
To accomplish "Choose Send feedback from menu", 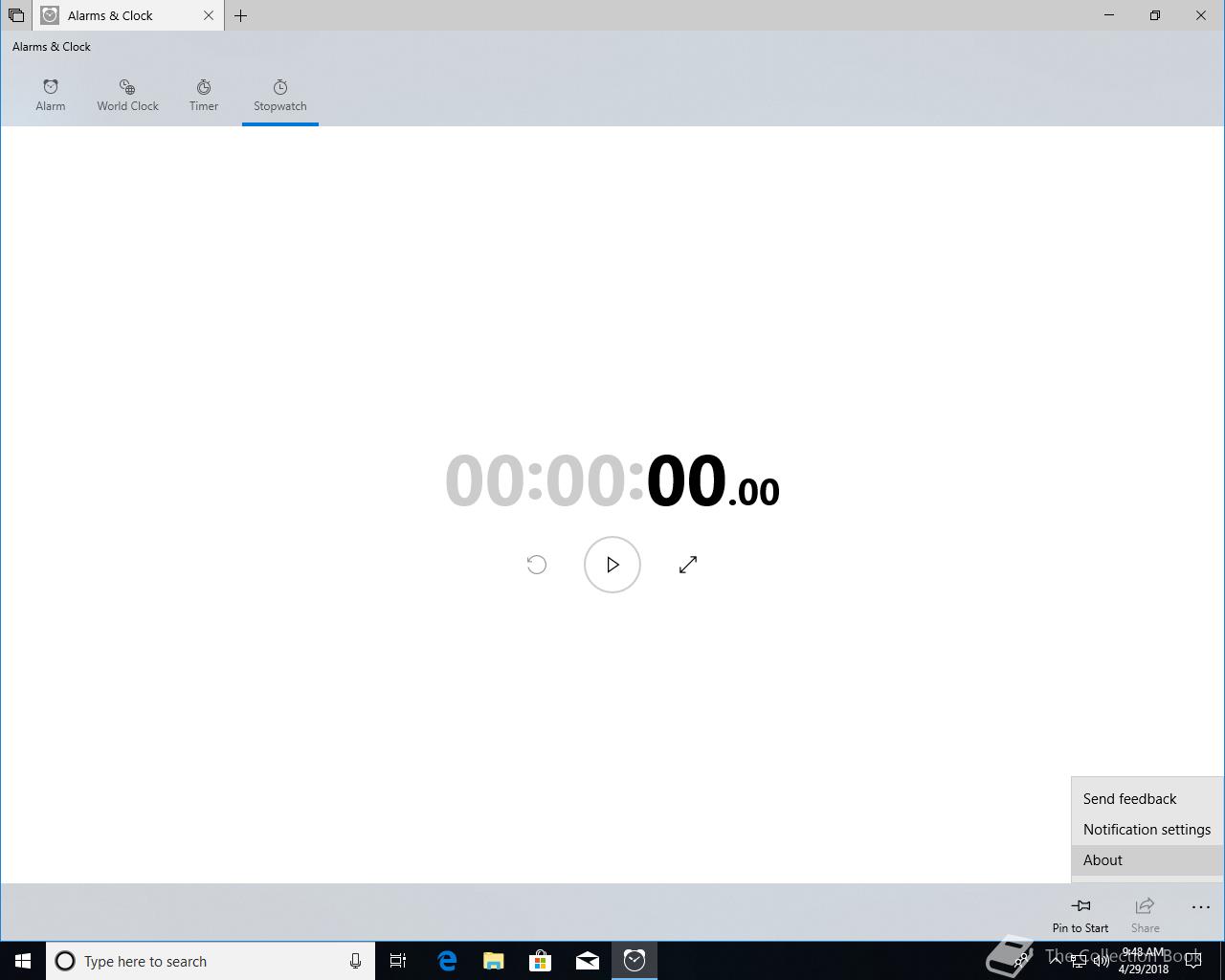I will point(1147,799).
